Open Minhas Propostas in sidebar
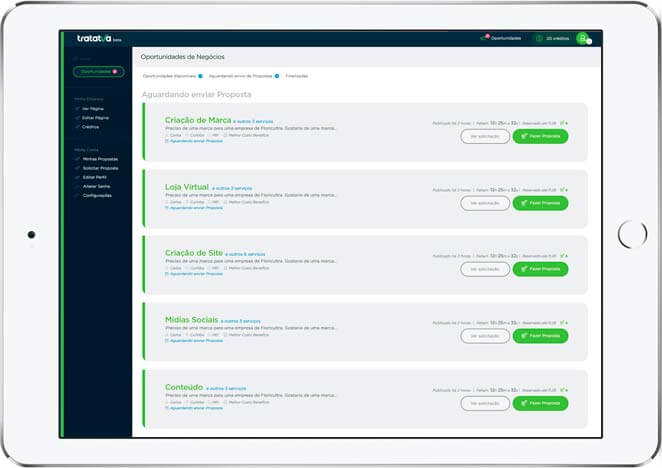 pos(101,159)
